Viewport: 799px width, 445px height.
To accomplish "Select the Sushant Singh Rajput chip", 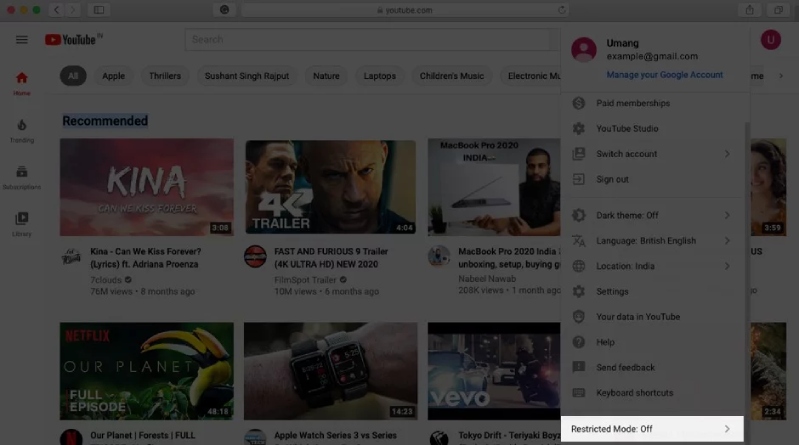I will point(247,76).
